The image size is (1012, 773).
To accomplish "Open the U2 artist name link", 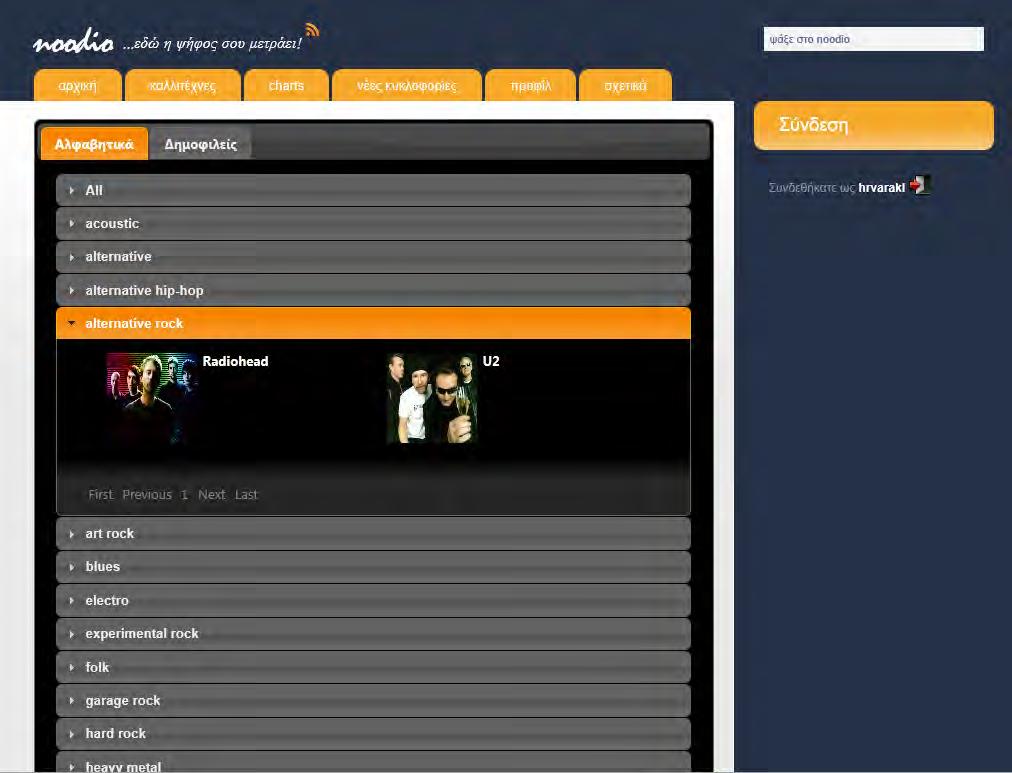I will 491,361.
